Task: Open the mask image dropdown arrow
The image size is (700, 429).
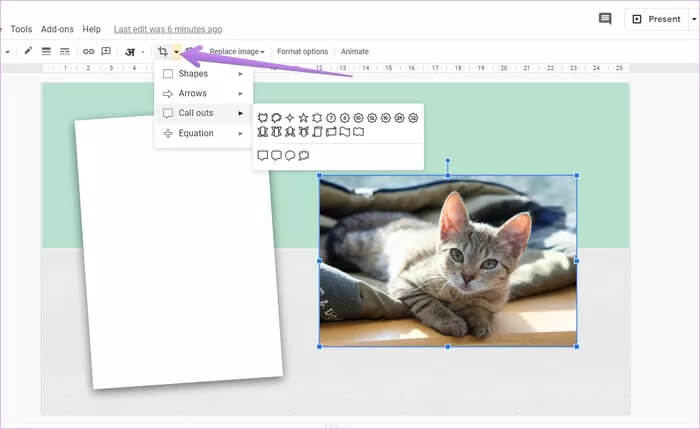Action: [176, 51]
